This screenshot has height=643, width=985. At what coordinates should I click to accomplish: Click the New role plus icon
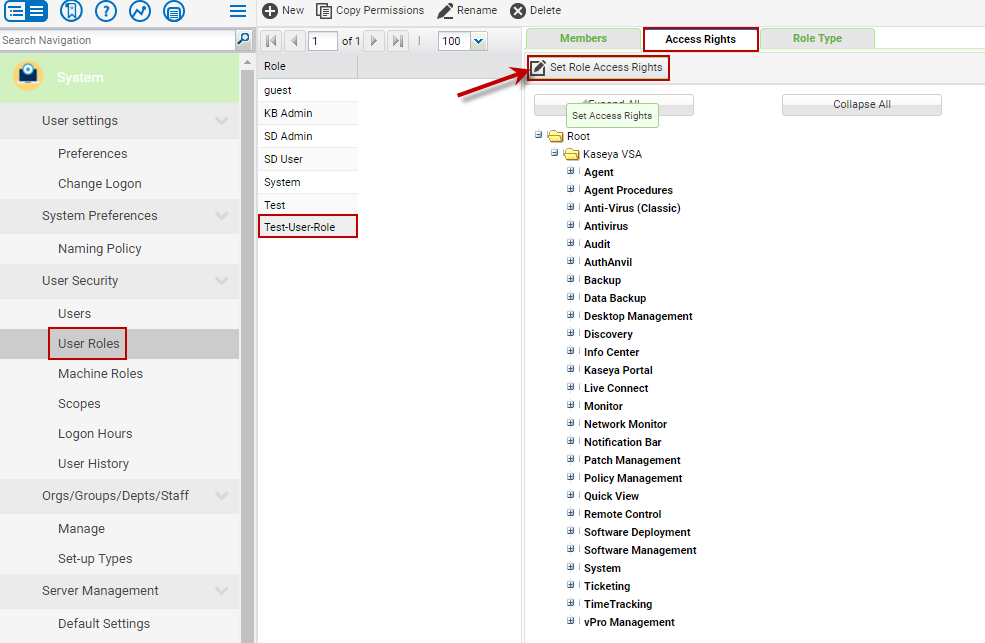click(270, 11)
